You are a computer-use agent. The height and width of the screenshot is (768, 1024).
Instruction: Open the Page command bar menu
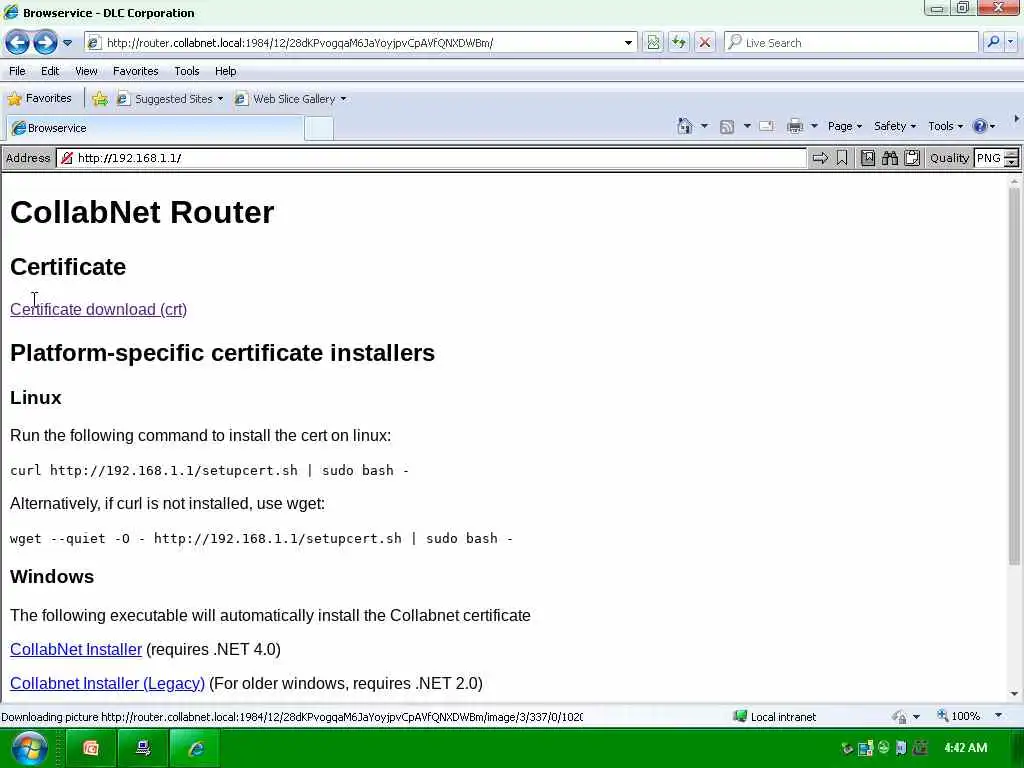point(845,126)
